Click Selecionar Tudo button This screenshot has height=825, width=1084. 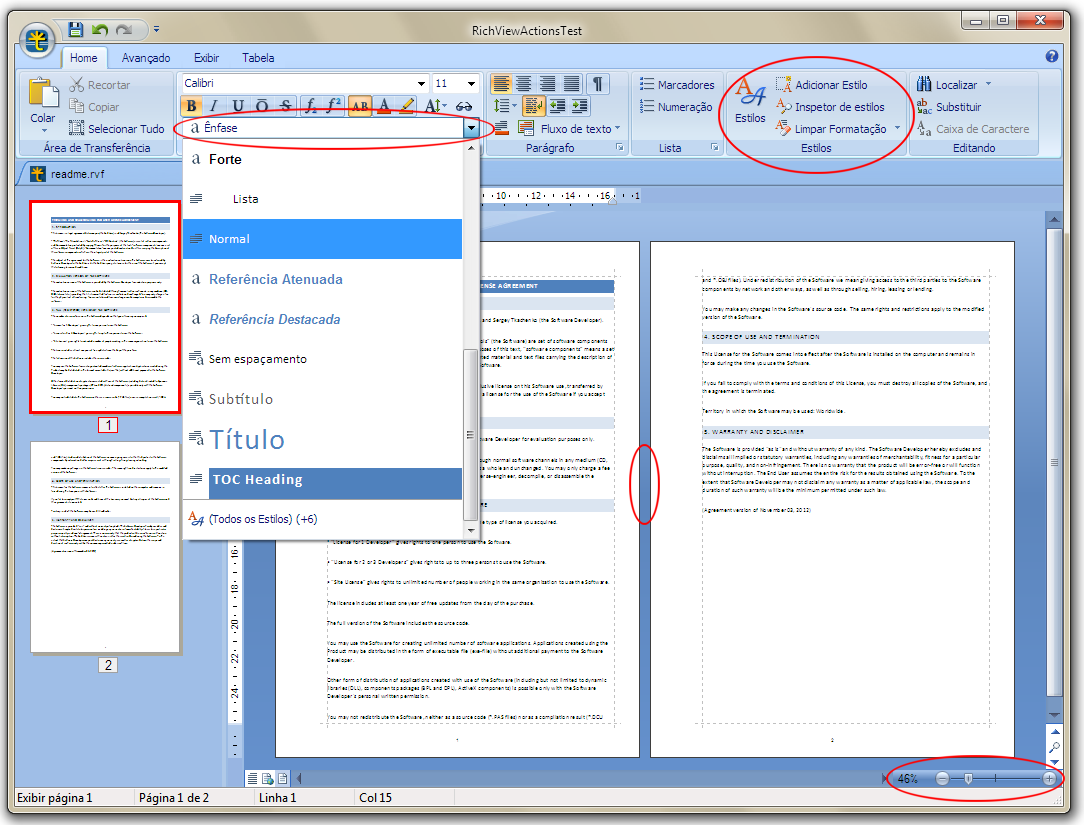[117, 128]
